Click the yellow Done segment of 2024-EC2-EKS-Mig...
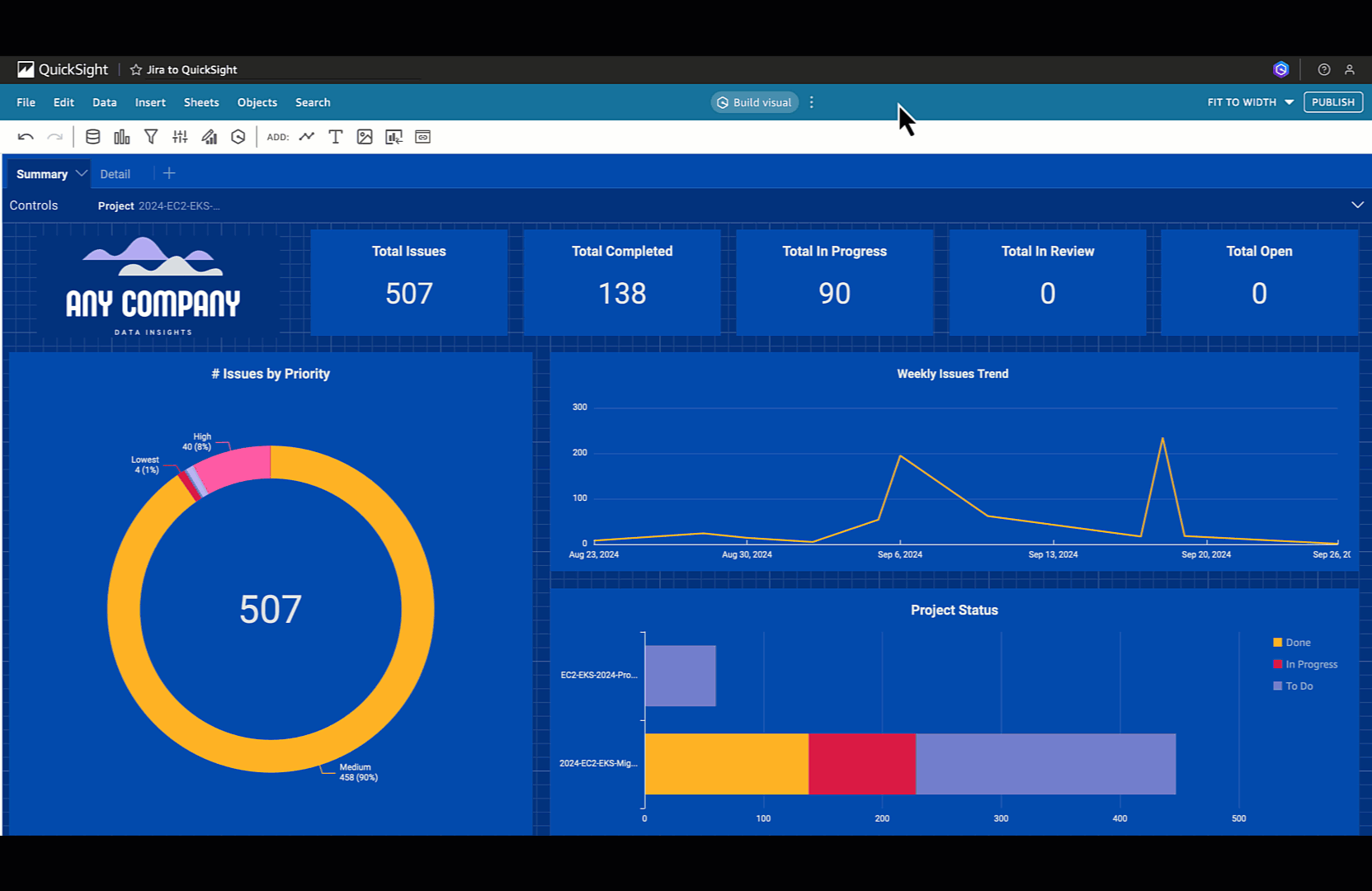The width and height of the screenshot is (1372, 891). 727,764
